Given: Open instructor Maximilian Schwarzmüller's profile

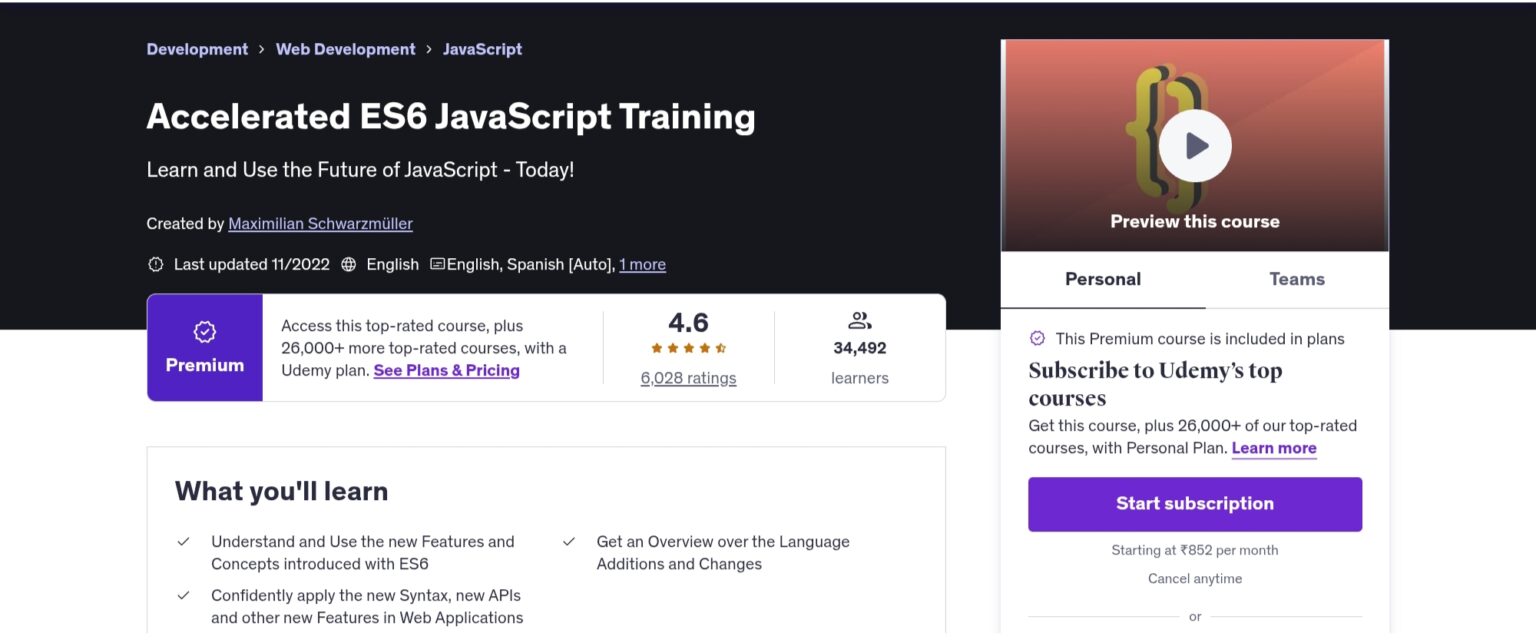Looking at the screenshot, I should (x=320, y=224).
